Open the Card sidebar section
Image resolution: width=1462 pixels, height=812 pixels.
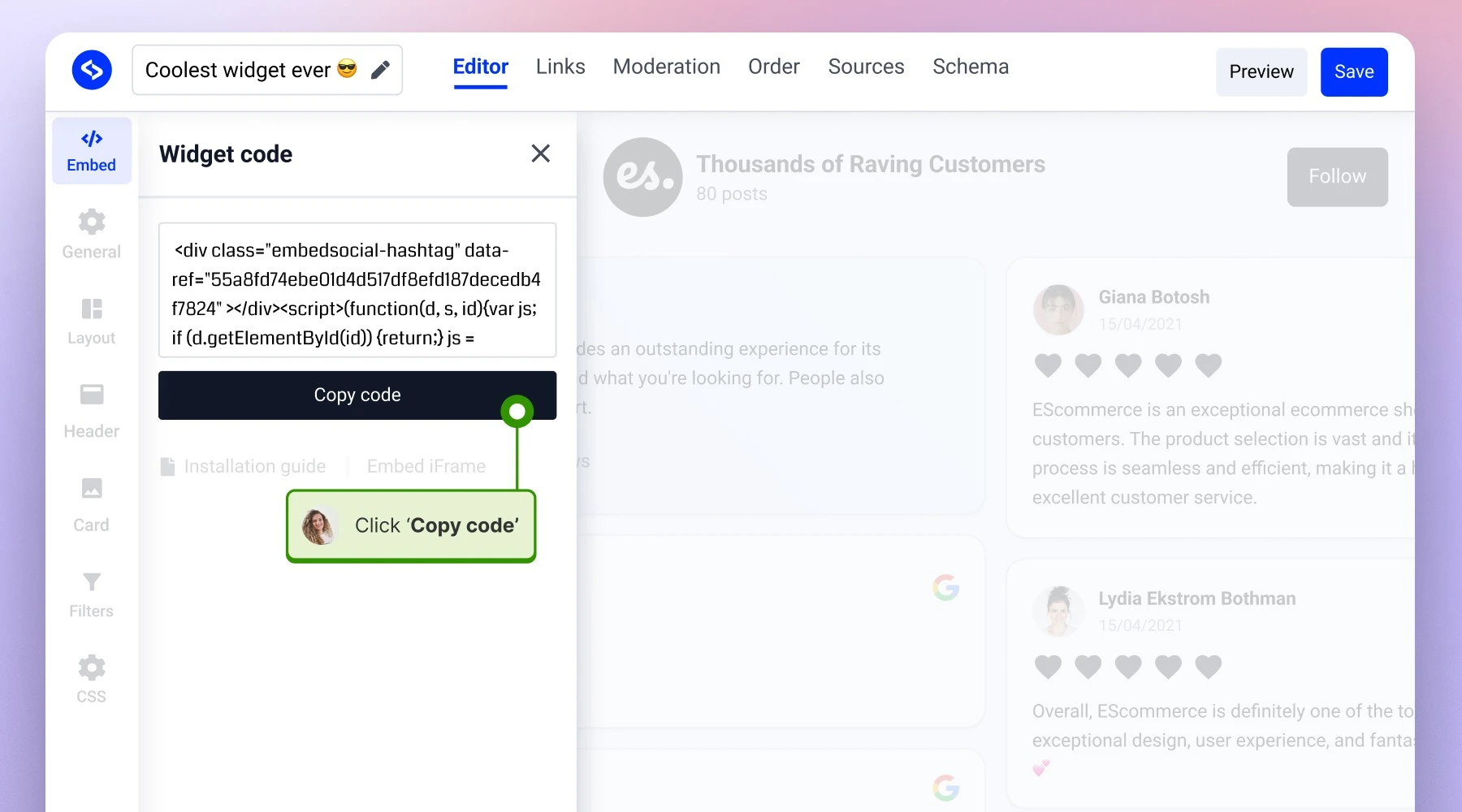pos(92,504)
